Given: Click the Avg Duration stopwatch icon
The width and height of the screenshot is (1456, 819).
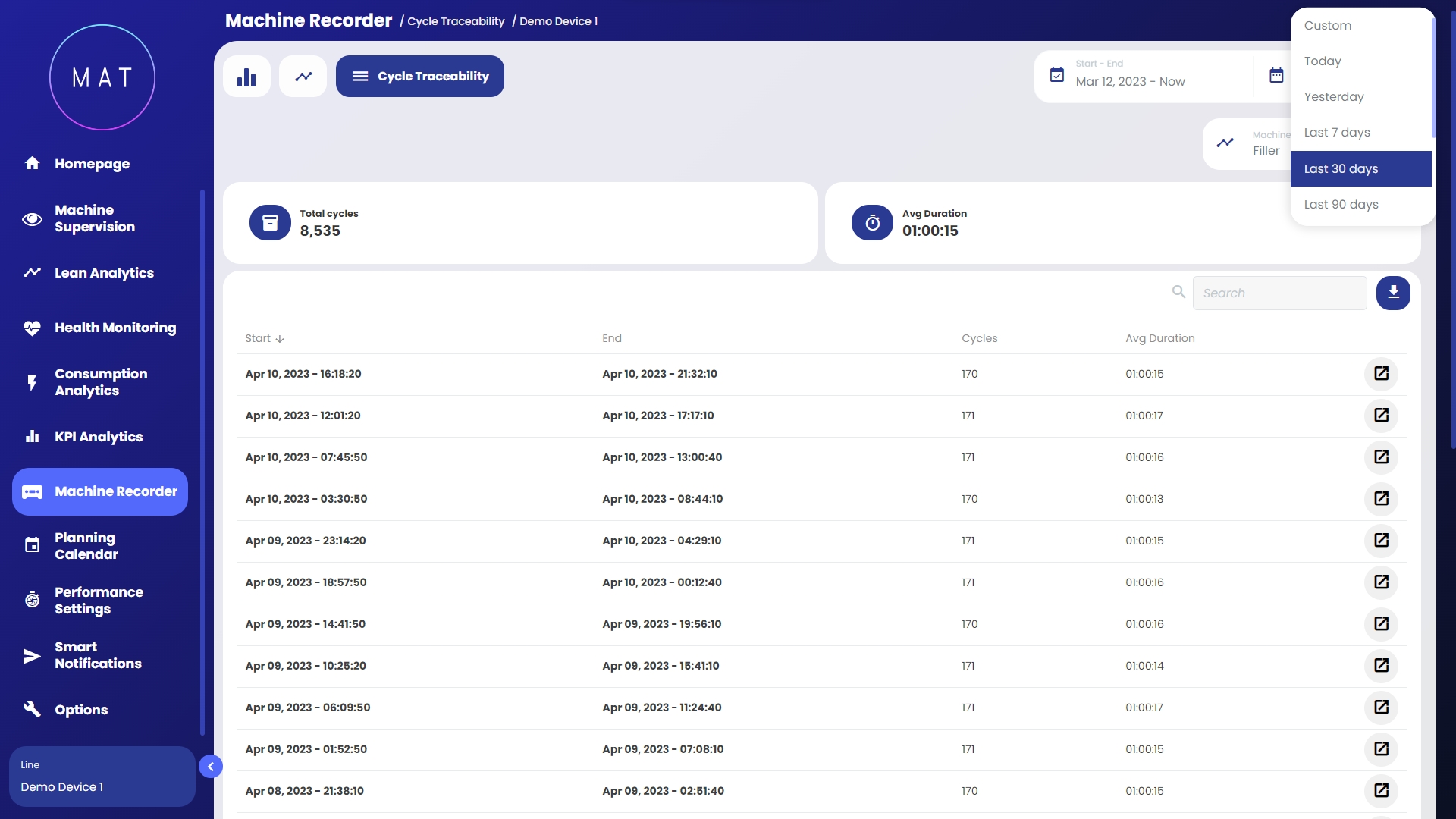Looking at the screenshot, I should (872, 223).
